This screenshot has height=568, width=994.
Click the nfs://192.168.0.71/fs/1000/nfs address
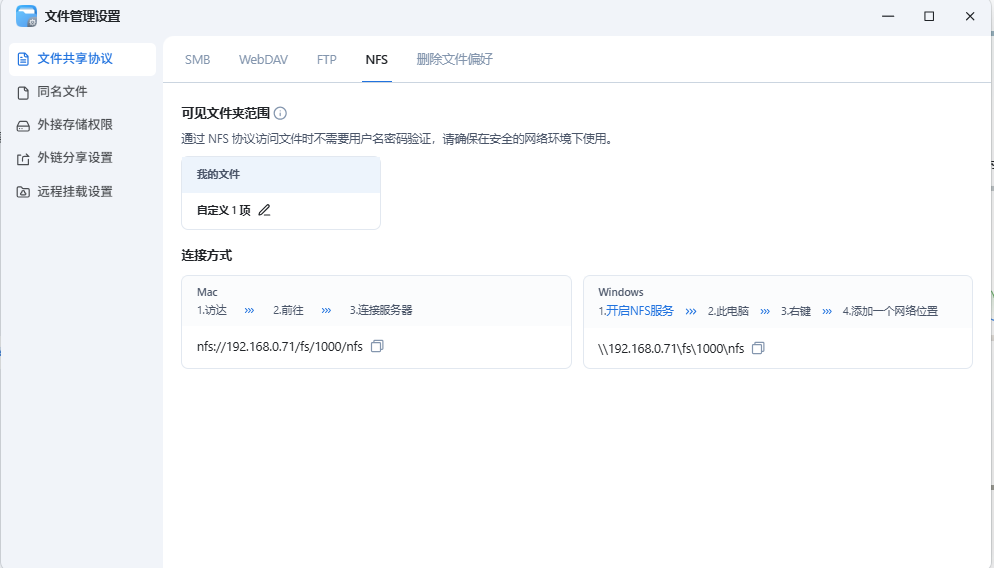click(280, 347)
